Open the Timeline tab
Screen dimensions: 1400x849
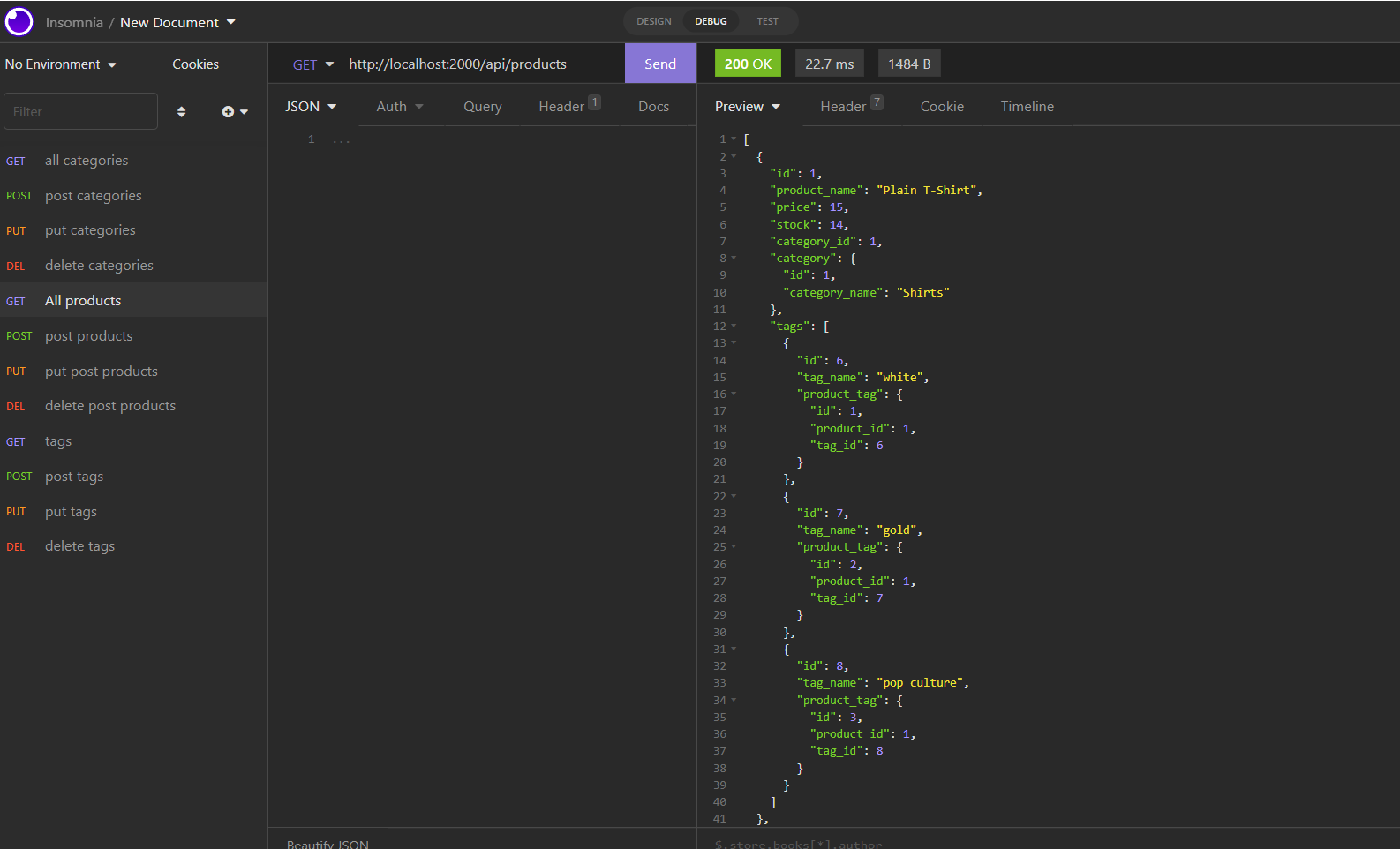[x=1027, y=106]
